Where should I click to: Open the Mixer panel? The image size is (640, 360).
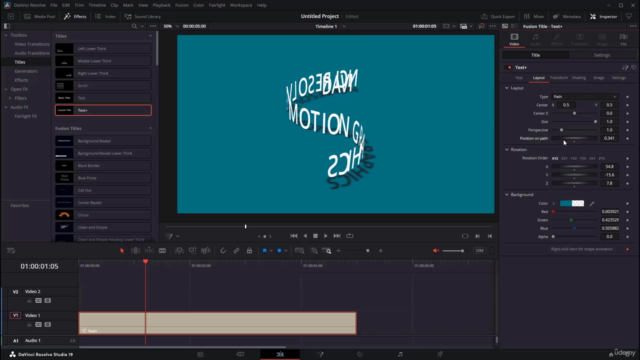pyautogui.click(x=534, y=16)
